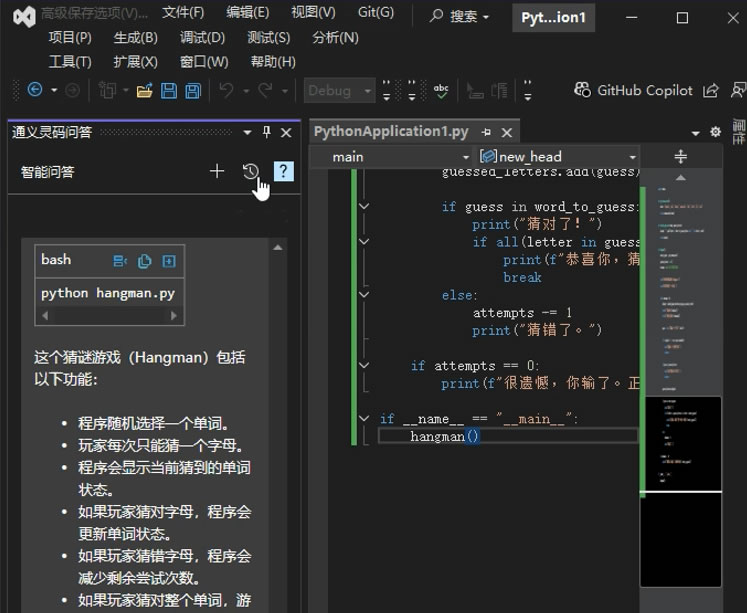Viewport: 747px width, 613px height.
Task: Click the split editor icon
Action: point(681,156)
